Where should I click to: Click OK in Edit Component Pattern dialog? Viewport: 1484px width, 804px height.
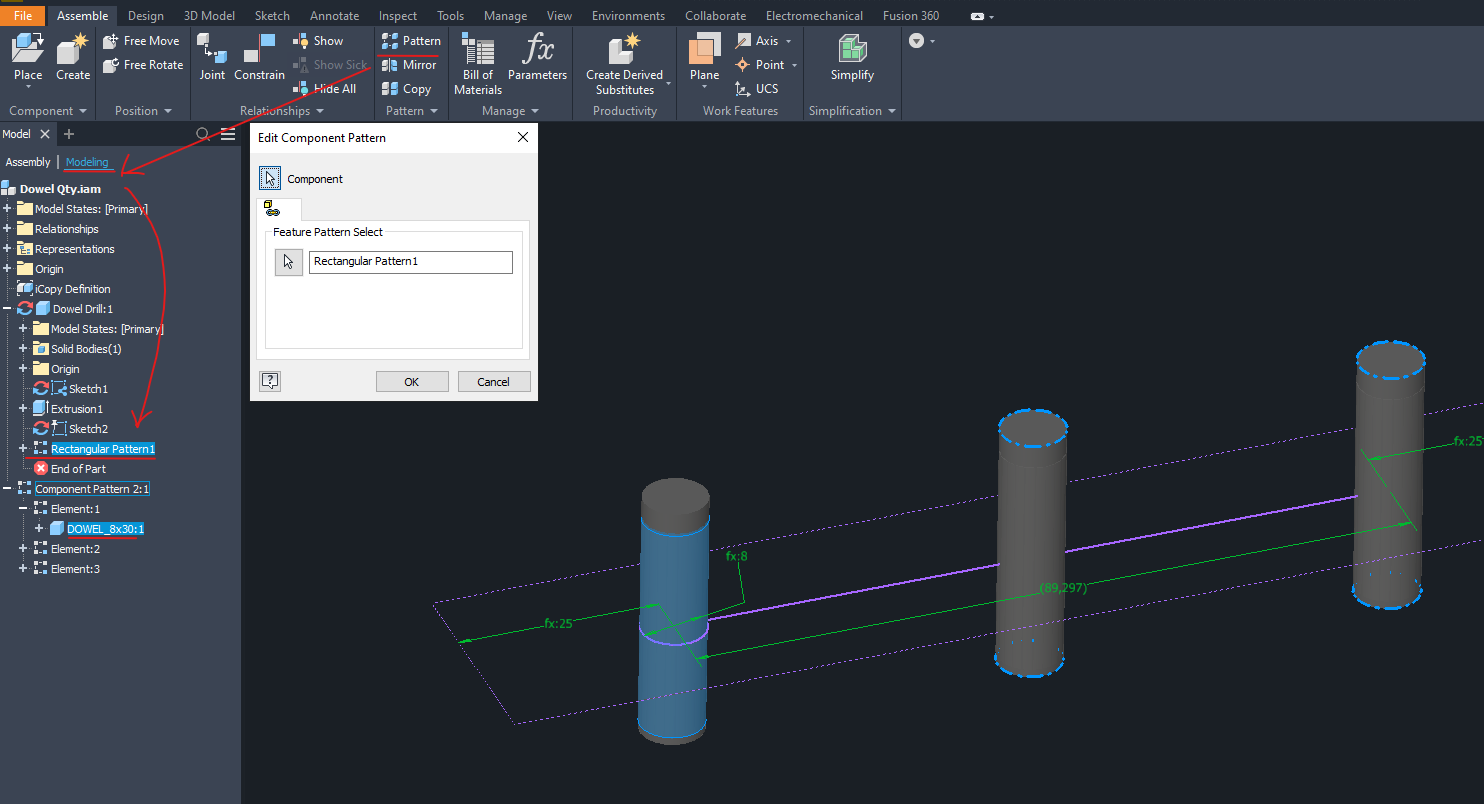point(412,381)
